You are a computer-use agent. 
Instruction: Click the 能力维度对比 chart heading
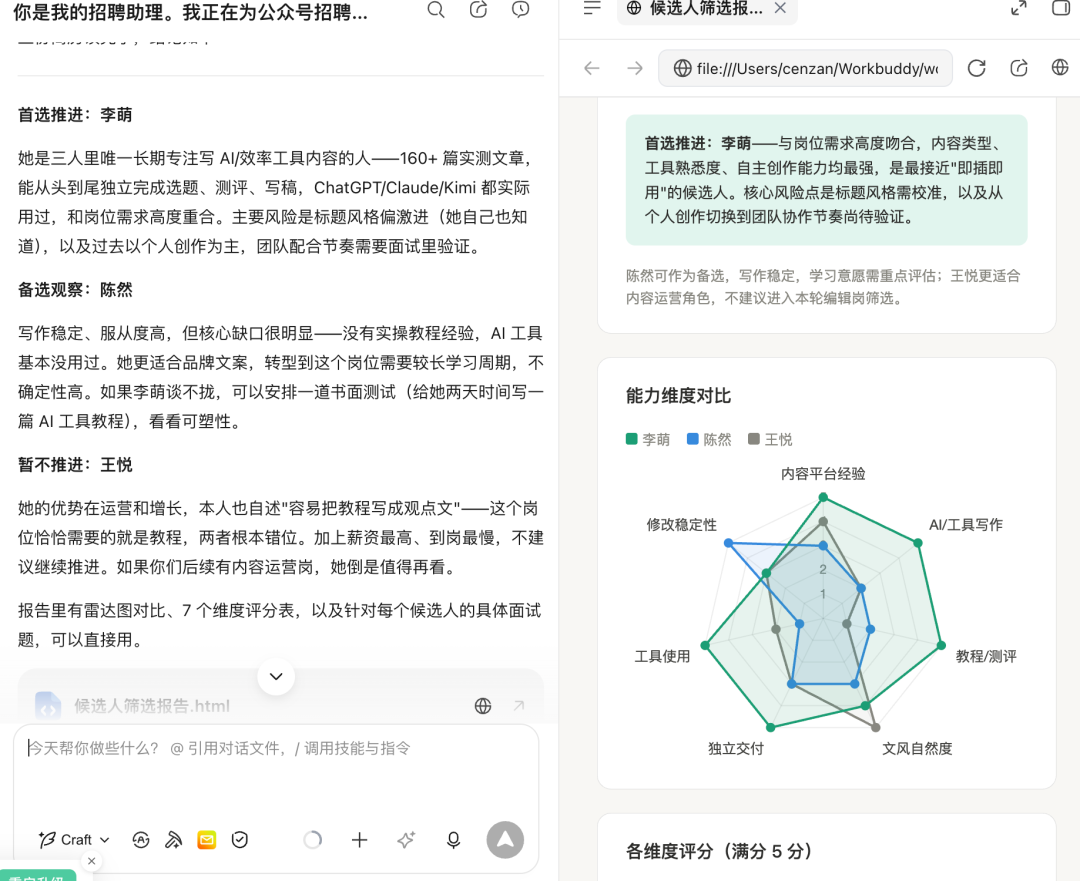click(678, 396)
